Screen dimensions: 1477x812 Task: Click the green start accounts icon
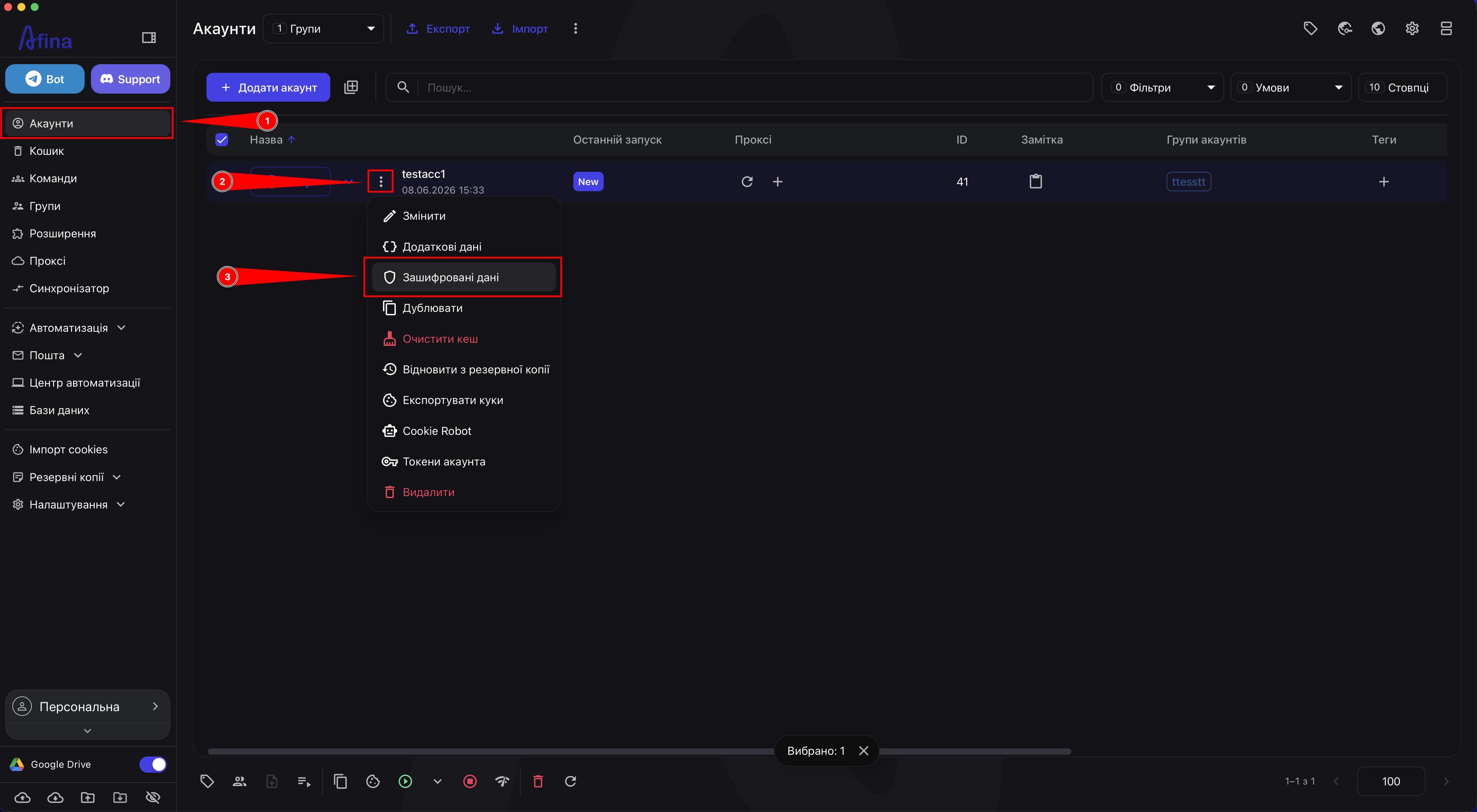click(x=405, y=781)
